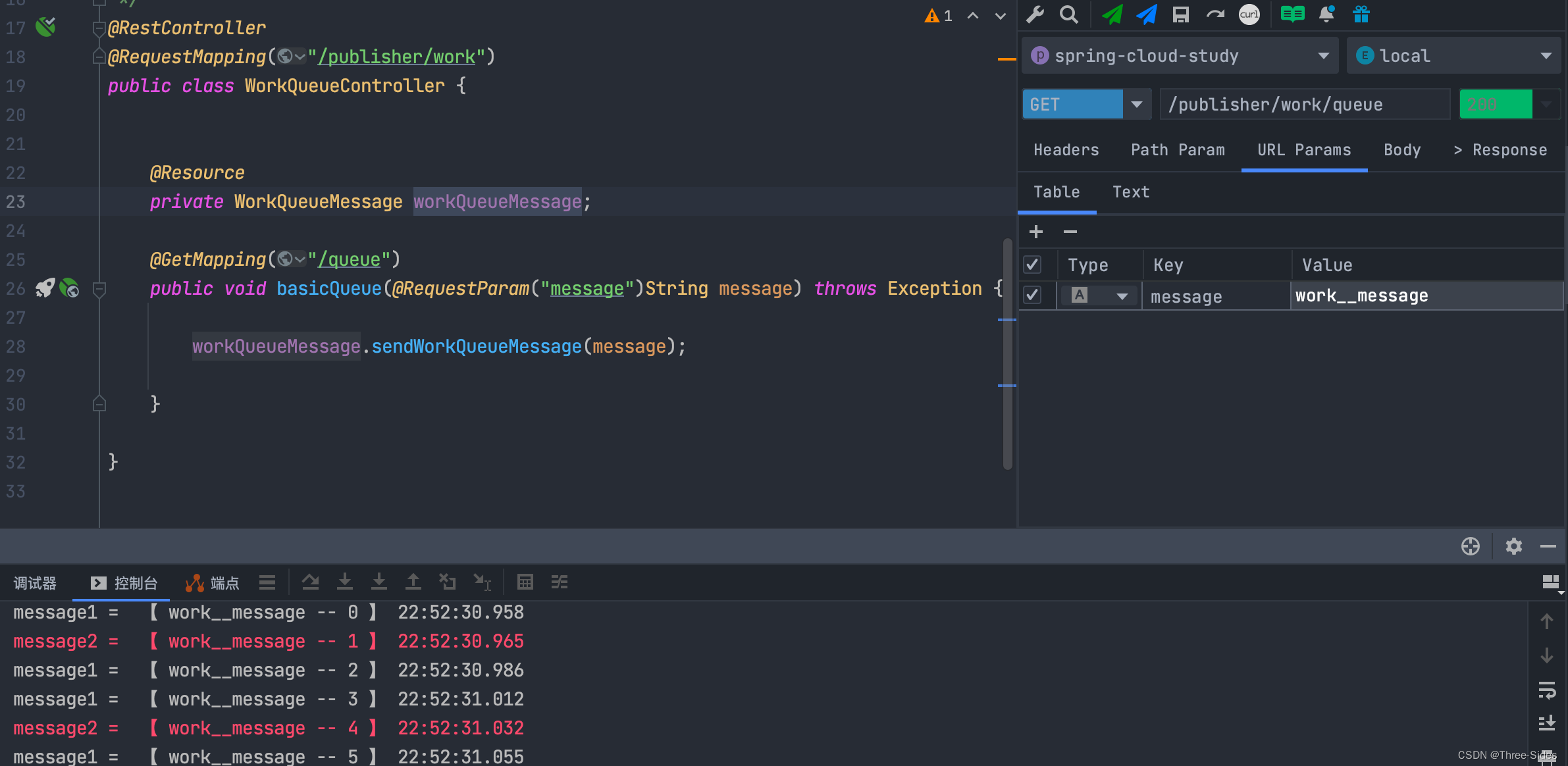Switch to Text view tab
The width and height of the screenshot is (1568, 766).
(x=1131, y=192)
